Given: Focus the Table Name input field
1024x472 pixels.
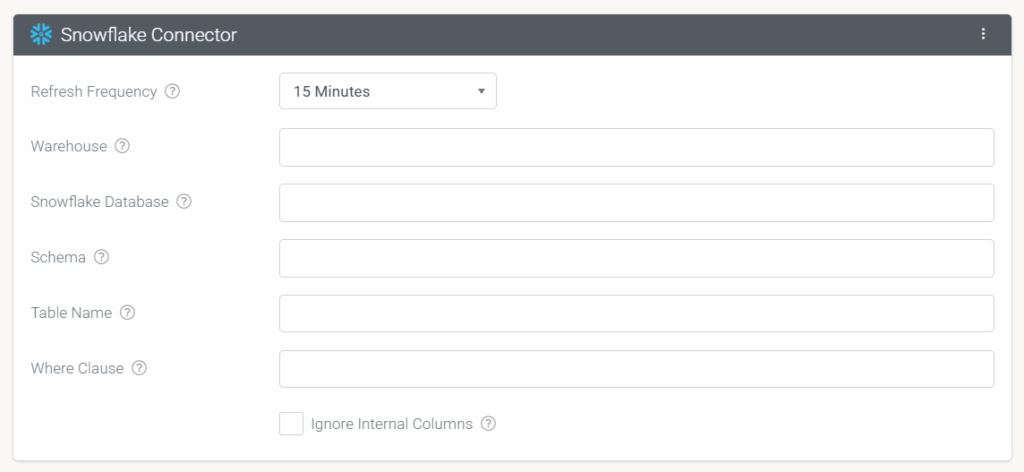Looking at the screenshot, I should coord(637,313).
